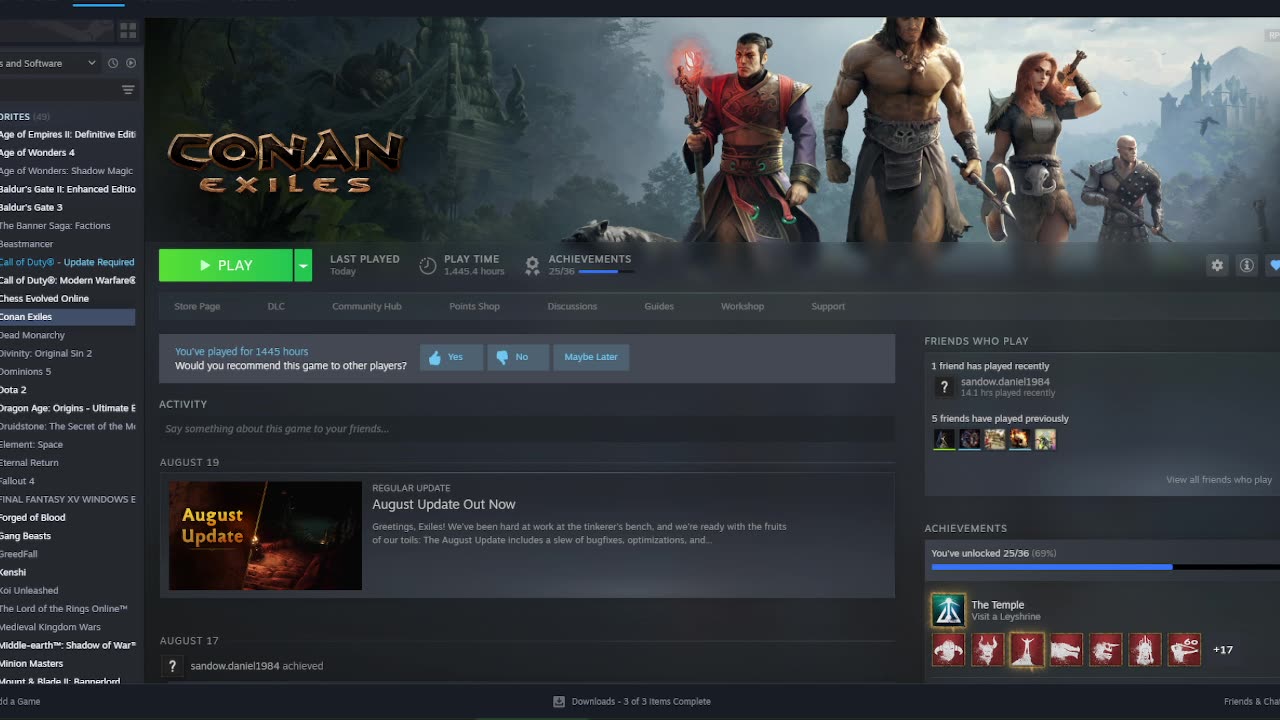Screen dimensions: 1280x720
Task: Click the downloads icon in bottom bar
Action: [559, 702]
